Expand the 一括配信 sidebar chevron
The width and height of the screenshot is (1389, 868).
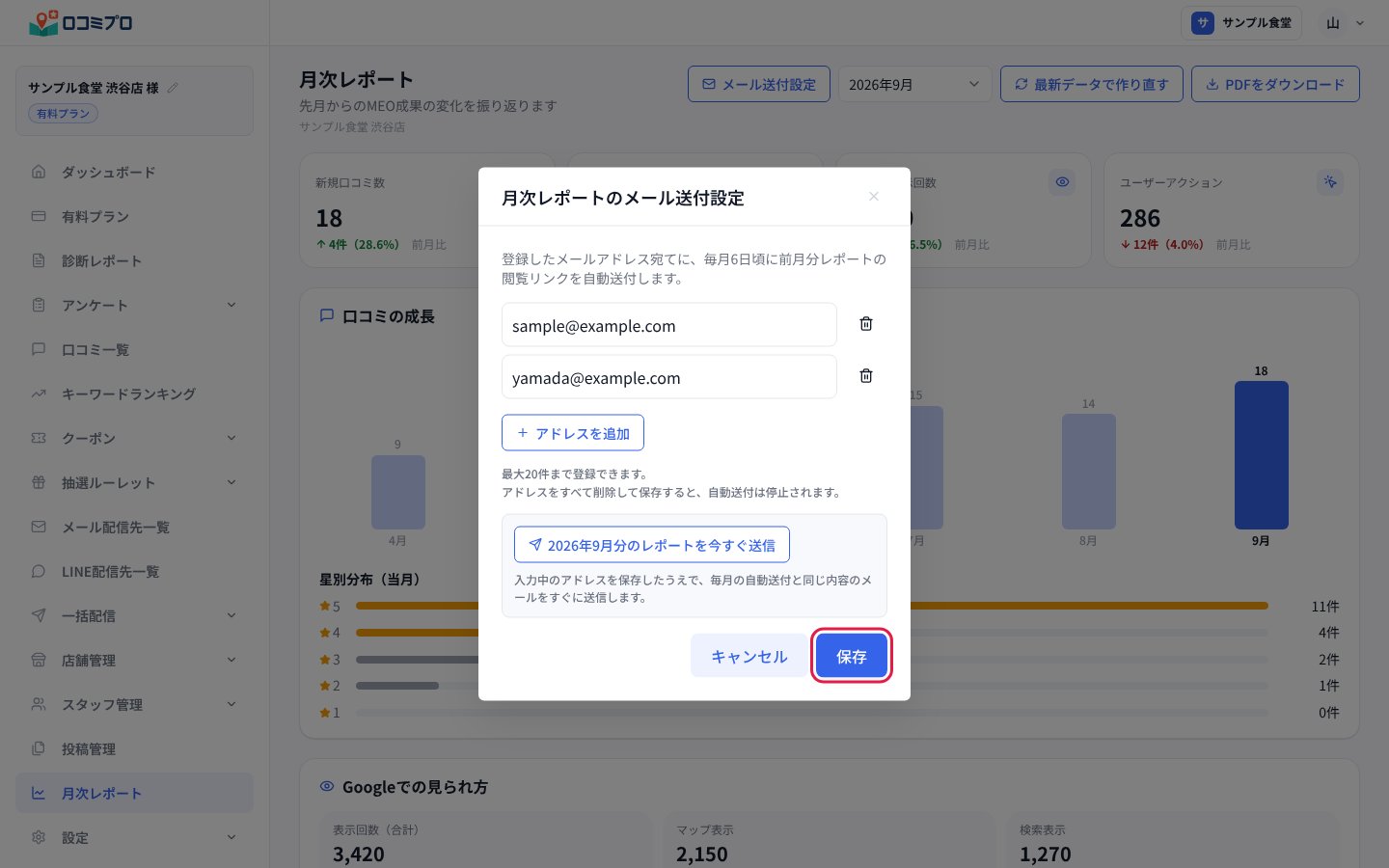[231, 615]
